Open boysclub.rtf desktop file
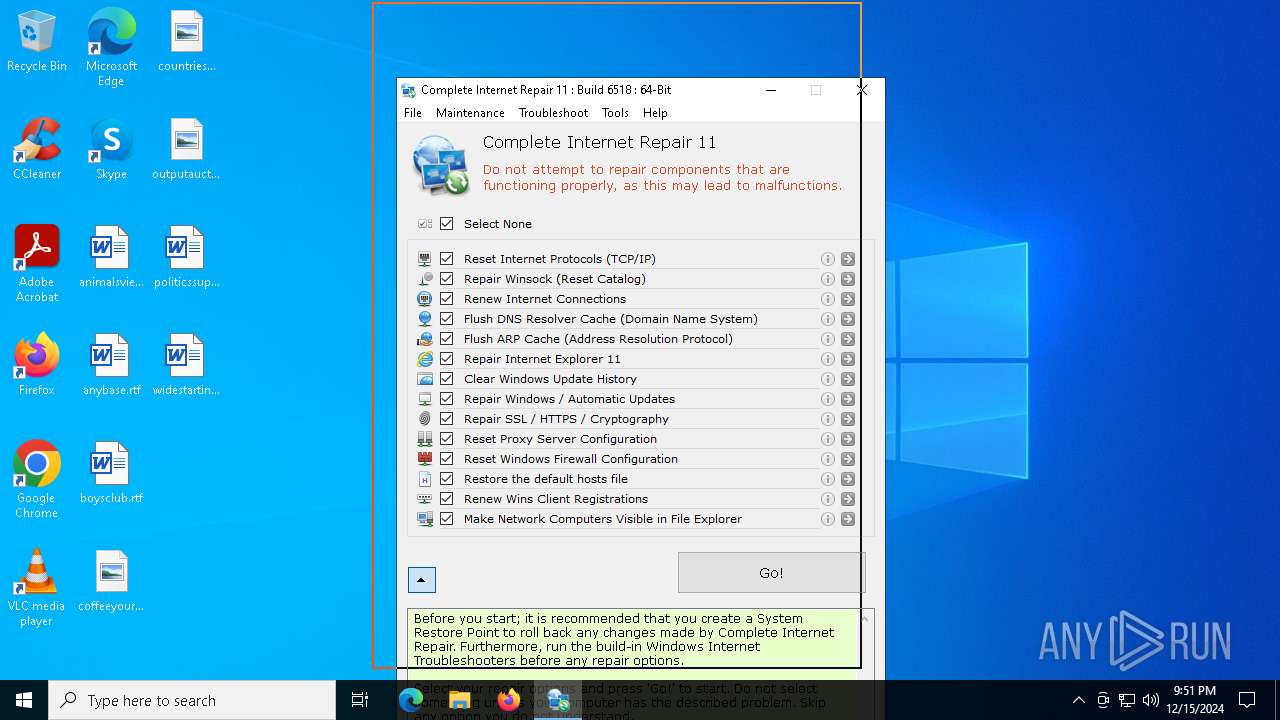Viewport: 1280px width, 720px height. (x=111, y=473)
